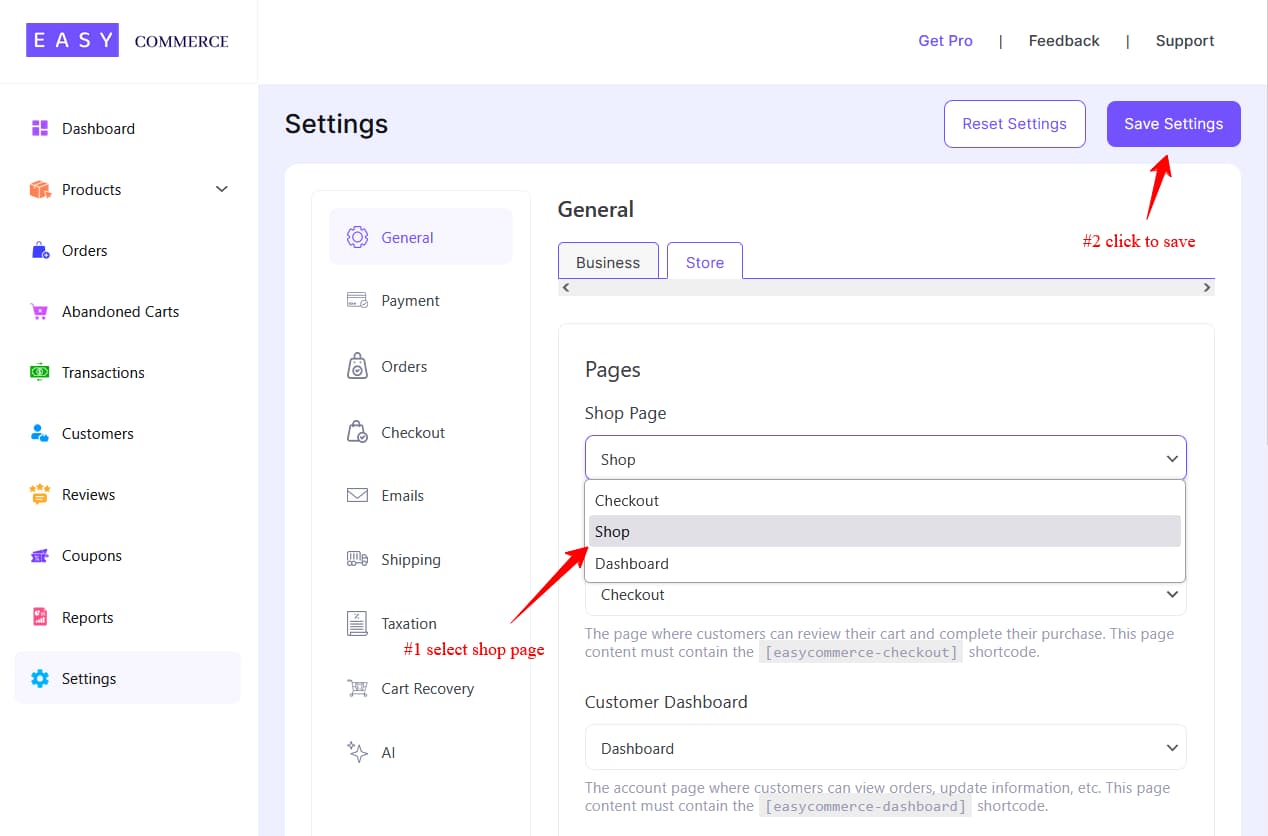Image resolution: width=1268 pixels, height=836 pixels.
Task: Switch to the Store tab
Action: 704,261
